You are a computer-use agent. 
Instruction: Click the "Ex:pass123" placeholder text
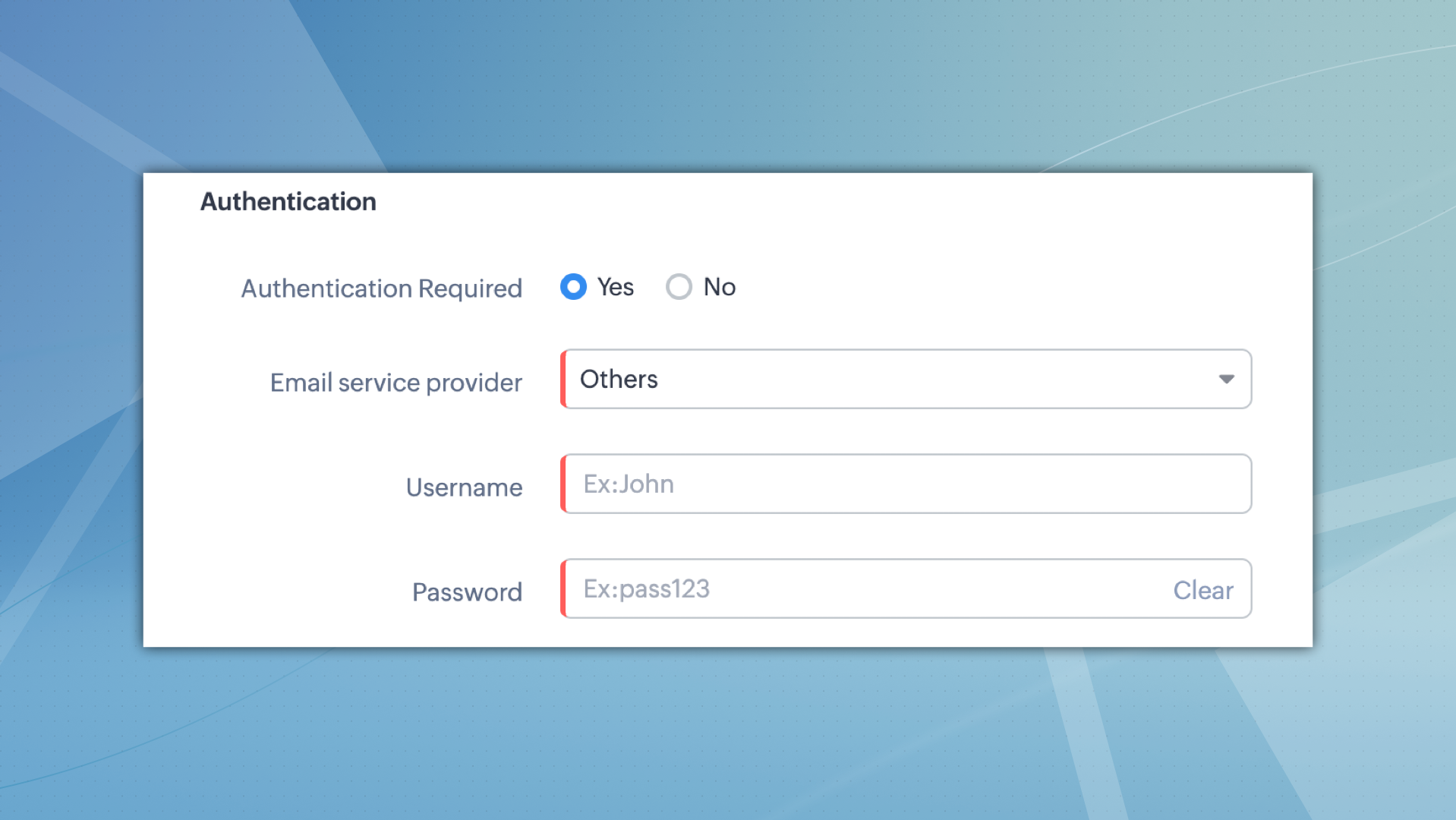coord(646,589)
